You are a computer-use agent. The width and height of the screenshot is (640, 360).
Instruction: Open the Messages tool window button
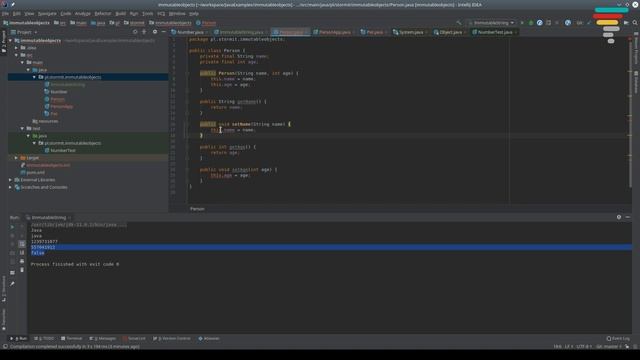coord(102,339)
